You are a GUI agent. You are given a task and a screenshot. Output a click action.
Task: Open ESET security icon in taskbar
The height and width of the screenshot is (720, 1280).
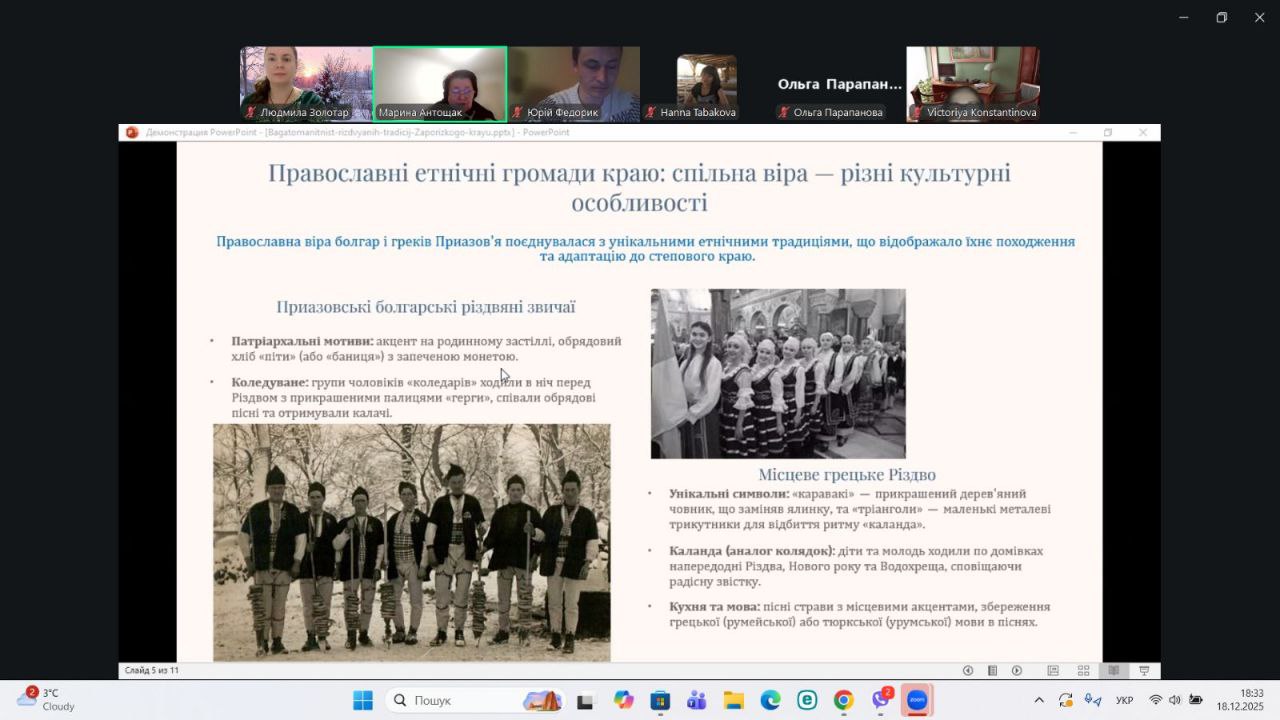[x=807, y=700]
